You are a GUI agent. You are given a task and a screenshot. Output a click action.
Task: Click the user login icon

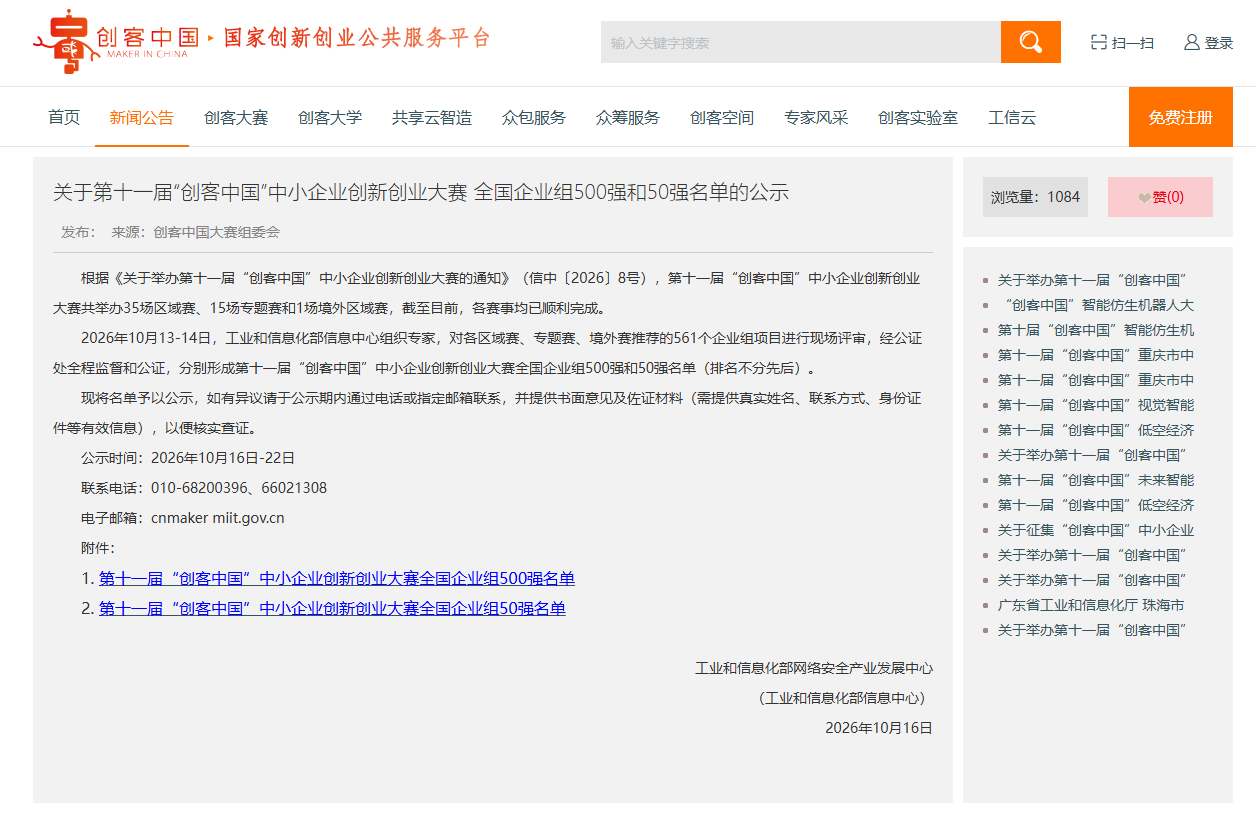point(1191,42)
